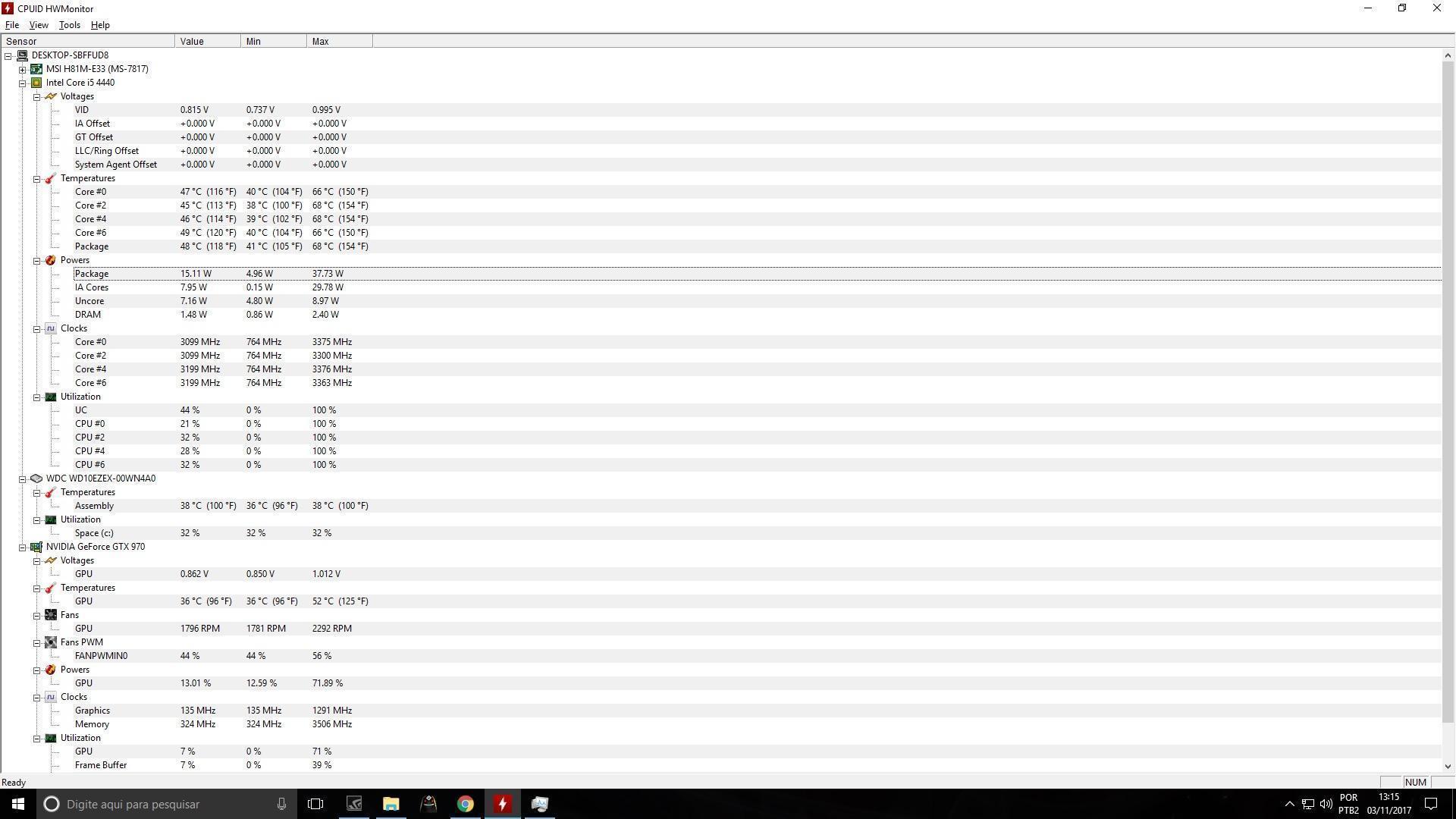Click the GPU Temperatures thermometer icon
Image resolution: width=1456 pixels, height=819 pixels.
[51, 588]
